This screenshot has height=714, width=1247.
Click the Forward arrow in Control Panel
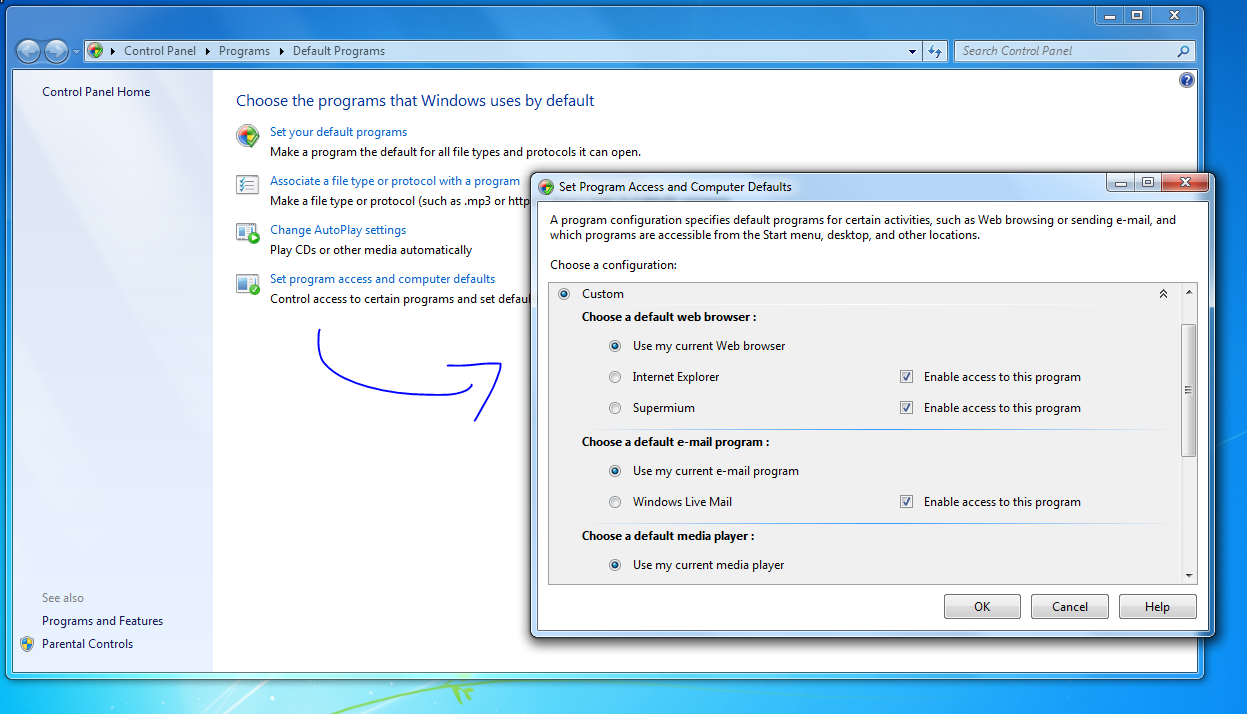[57, 51]
